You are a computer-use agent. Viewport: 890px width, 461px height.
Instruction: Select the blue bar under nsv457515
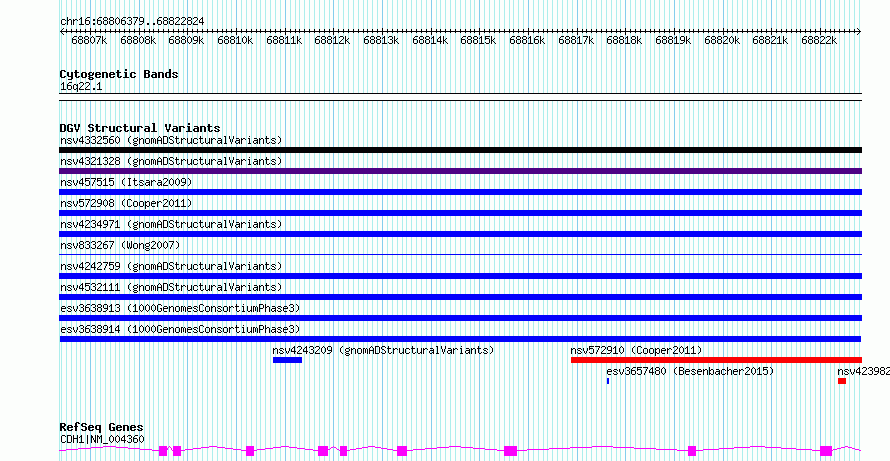pos(460,192)
